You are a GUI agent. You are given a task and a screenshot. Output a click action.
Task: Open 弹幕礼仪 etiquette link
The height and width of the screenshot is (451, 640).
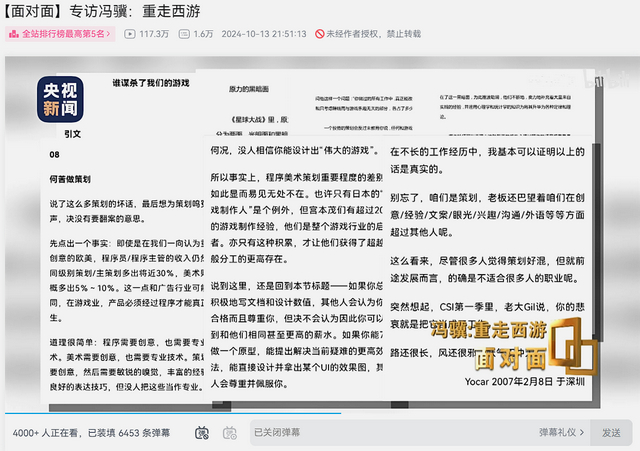click(561, 432)
